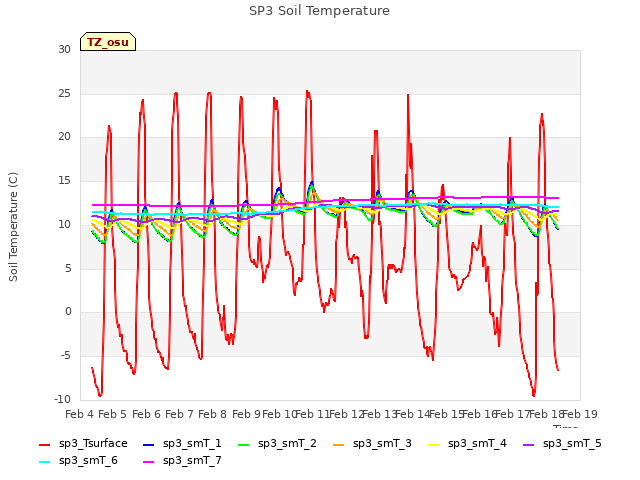This screenshot has height=480, width=640.
Task: Click the 25 y-axis tick label
Action: coord(64,93)
